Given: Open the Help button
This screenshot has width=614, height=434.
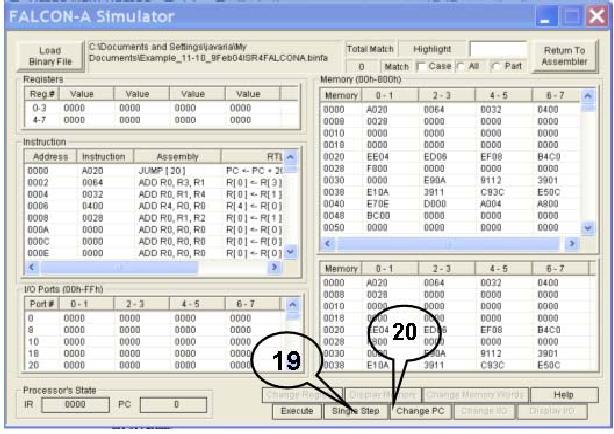Looking at the screenshot, I should pyautogui.click(x=563, y=395).
